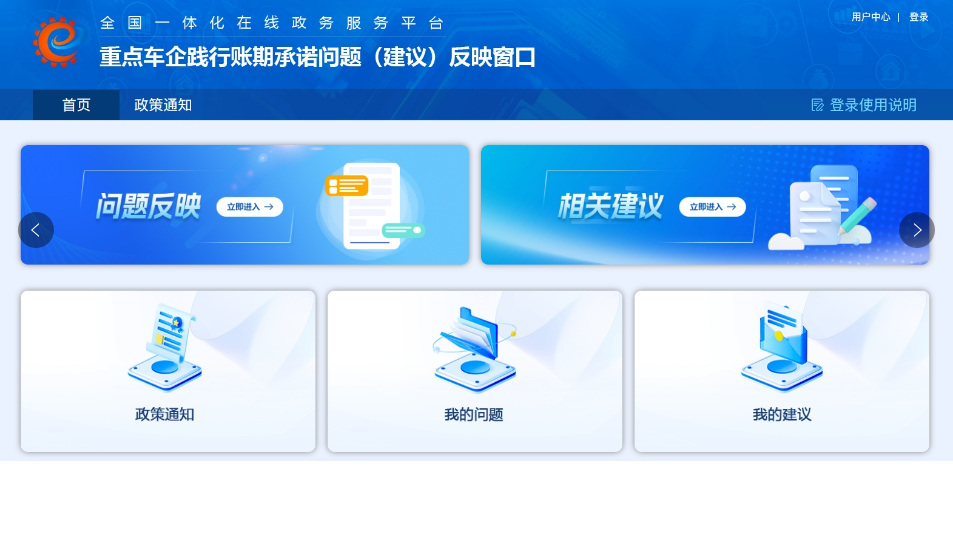Click the next slide arrow on carousel
953x556 pixels.
pyautogui.click(x=916, y=230)
